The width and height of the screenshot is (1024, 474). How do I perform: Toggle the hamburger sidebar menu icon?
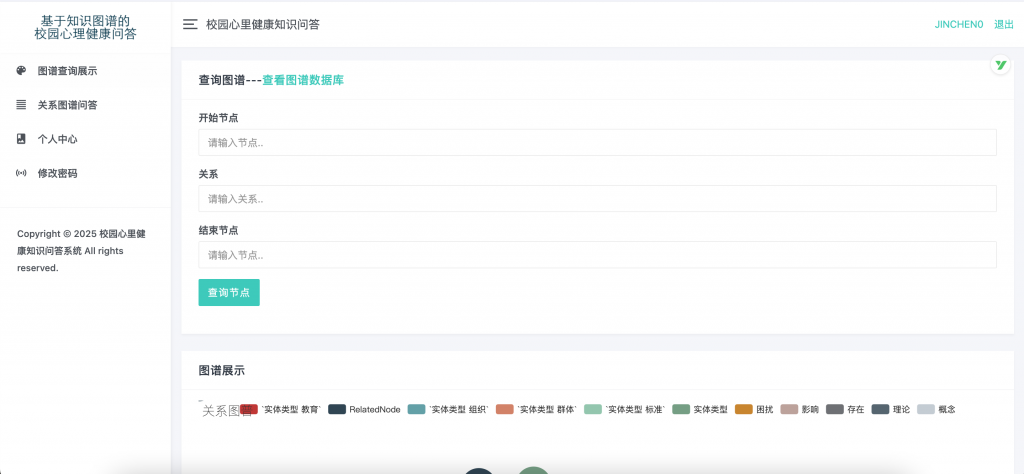[x=190, y=25]
